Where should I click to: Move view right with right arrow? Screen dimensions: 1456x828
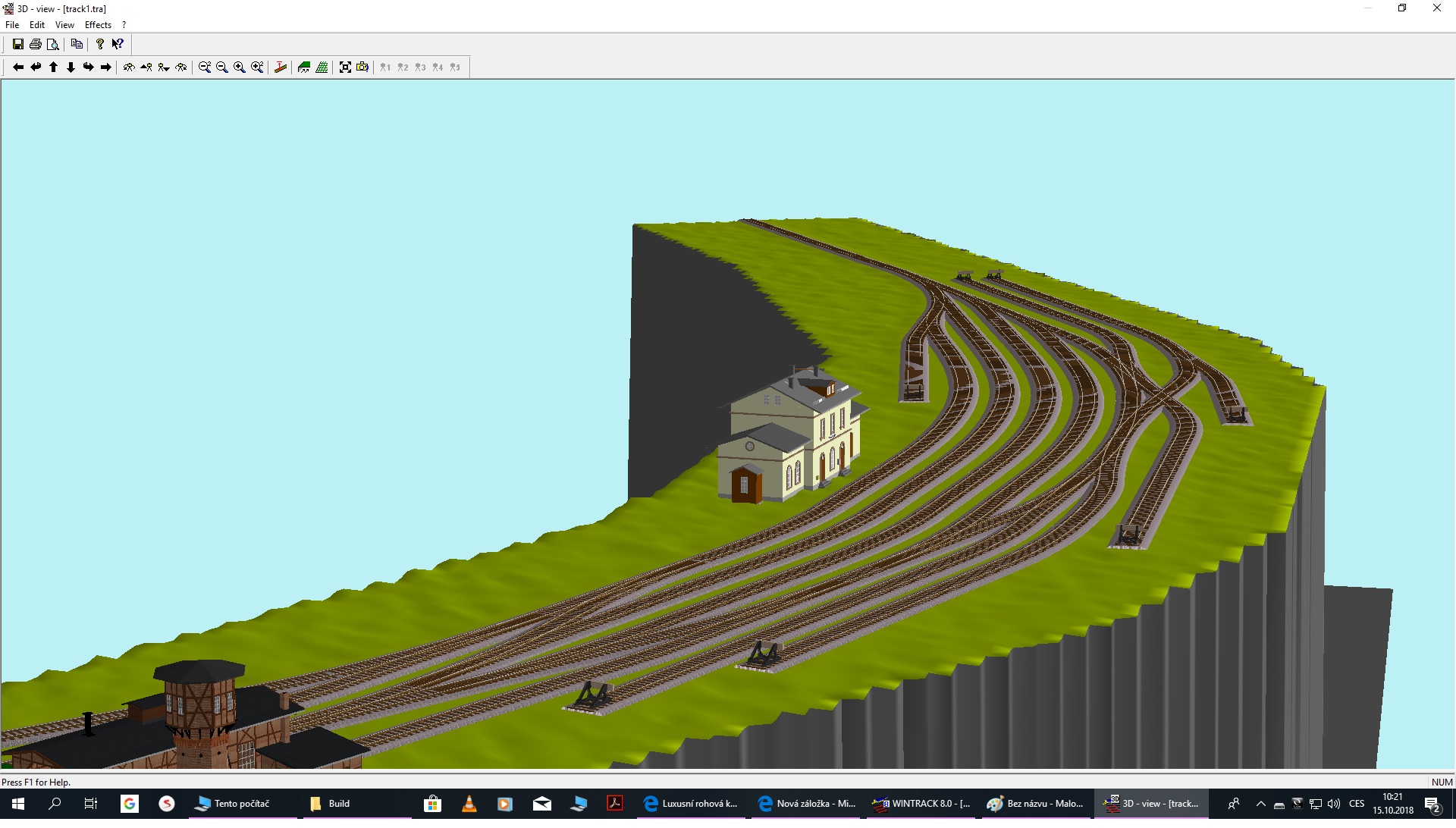pos(106,67)
